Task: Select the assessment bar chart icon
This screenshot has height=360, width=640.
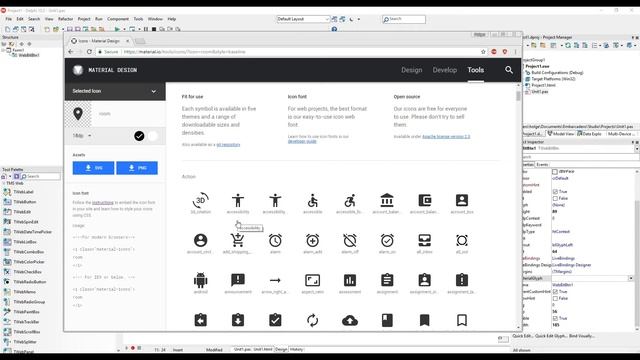Action: click(350, 280)
